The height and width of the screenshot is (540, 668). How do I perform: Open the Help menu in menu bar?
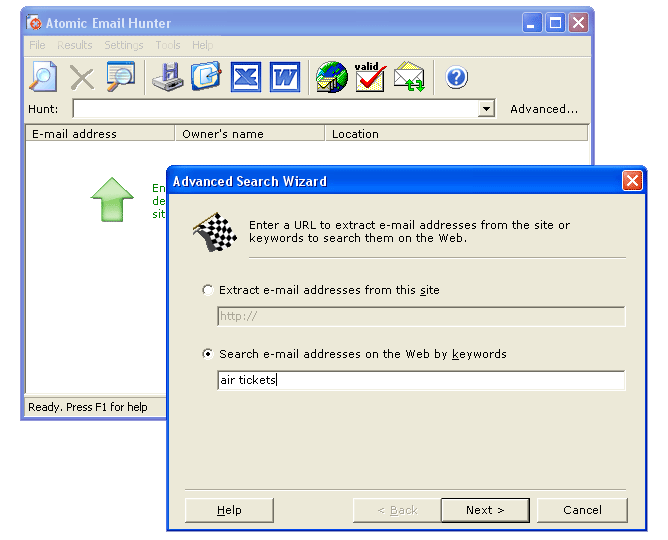202,45
